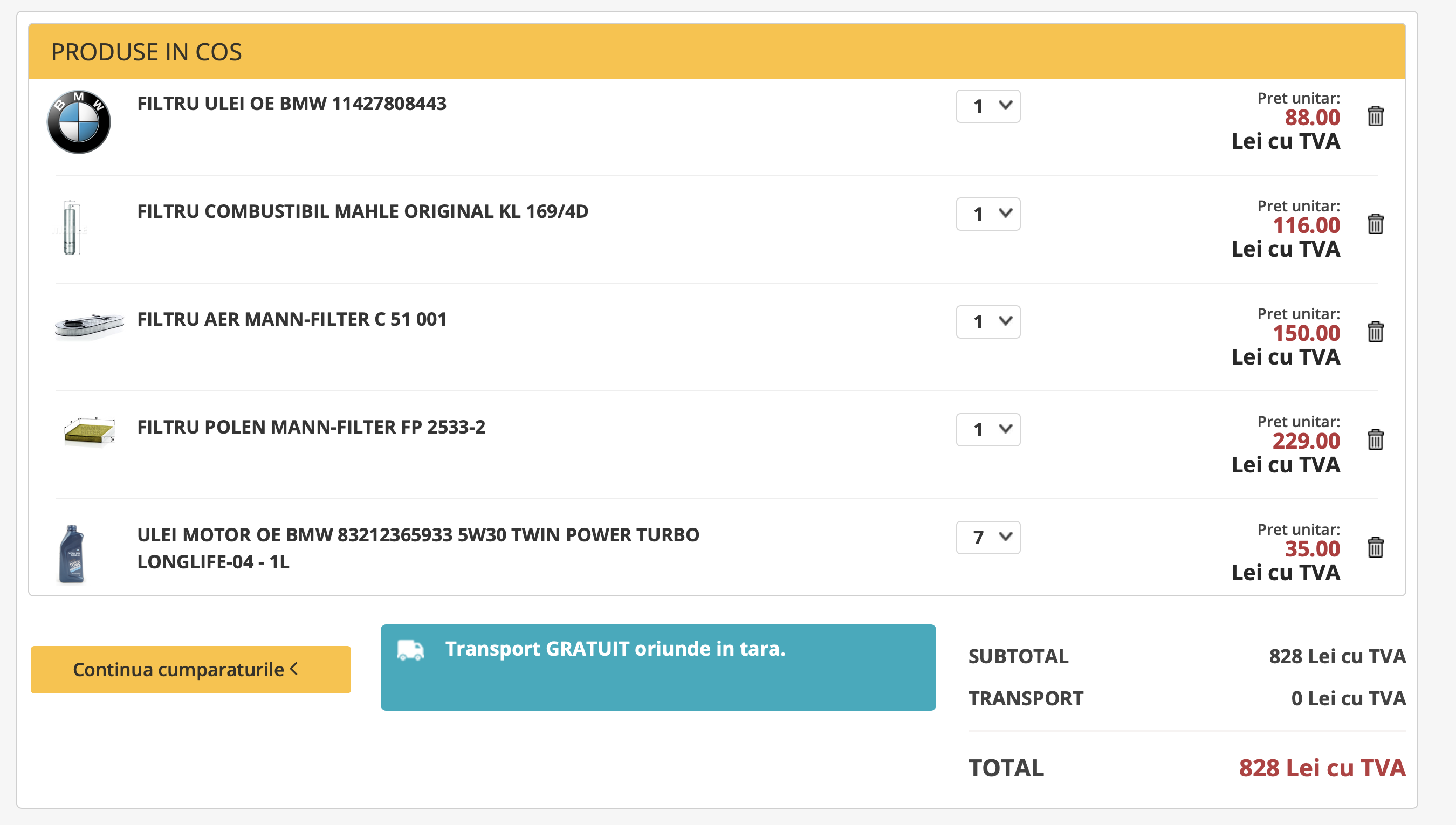The width and height of the screenshot is (1456, 825).
Task: Delete the BMW oil filter from cart
Action: (1375, 116)
